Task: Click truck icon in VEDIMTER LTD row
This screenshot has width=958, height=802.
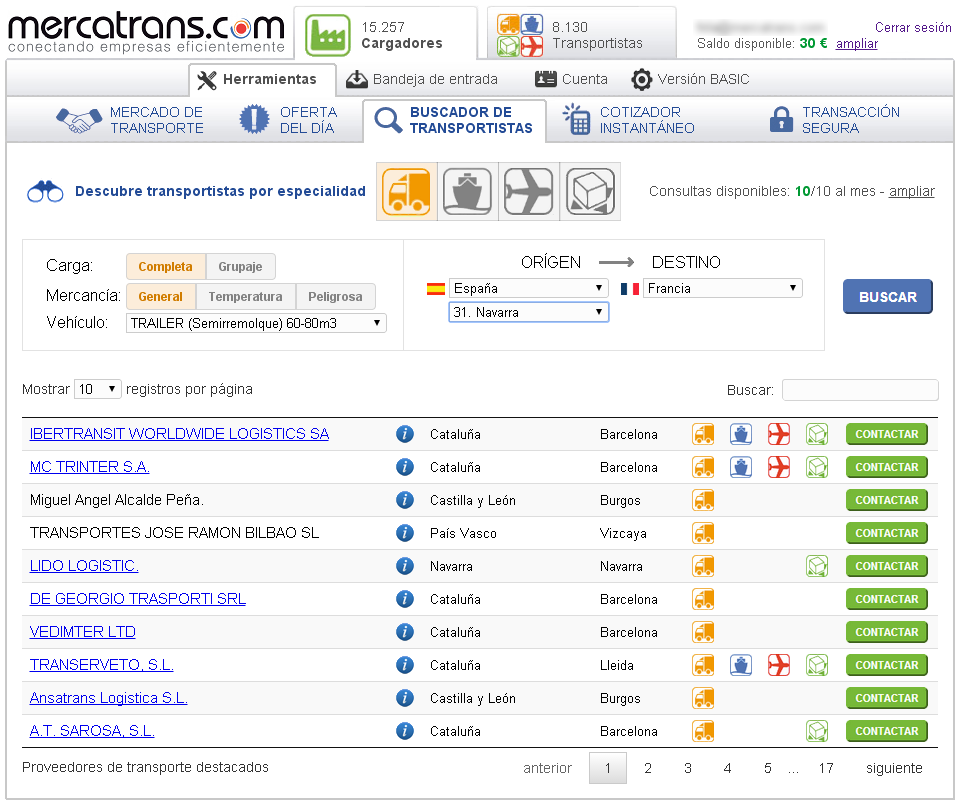Action: [x=703, y=632]
